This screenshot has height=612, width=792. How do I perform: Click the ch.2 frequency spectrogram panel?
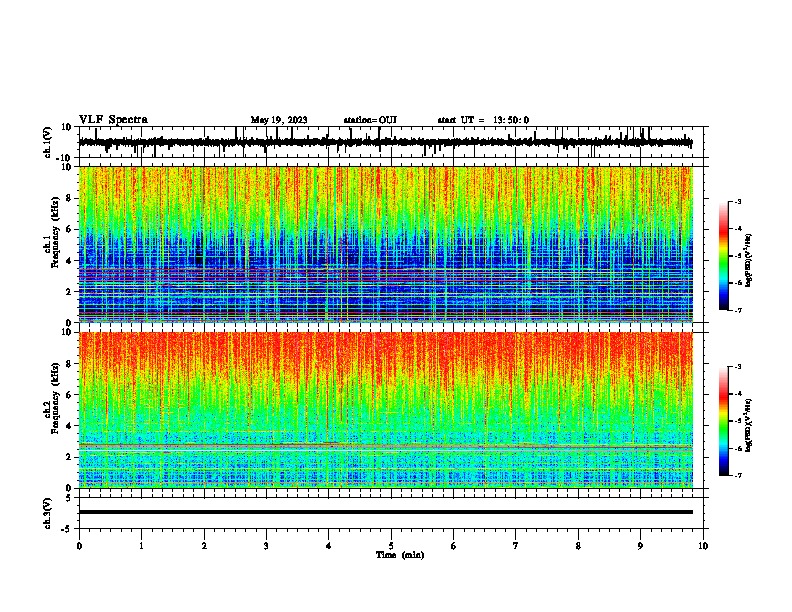386,410
